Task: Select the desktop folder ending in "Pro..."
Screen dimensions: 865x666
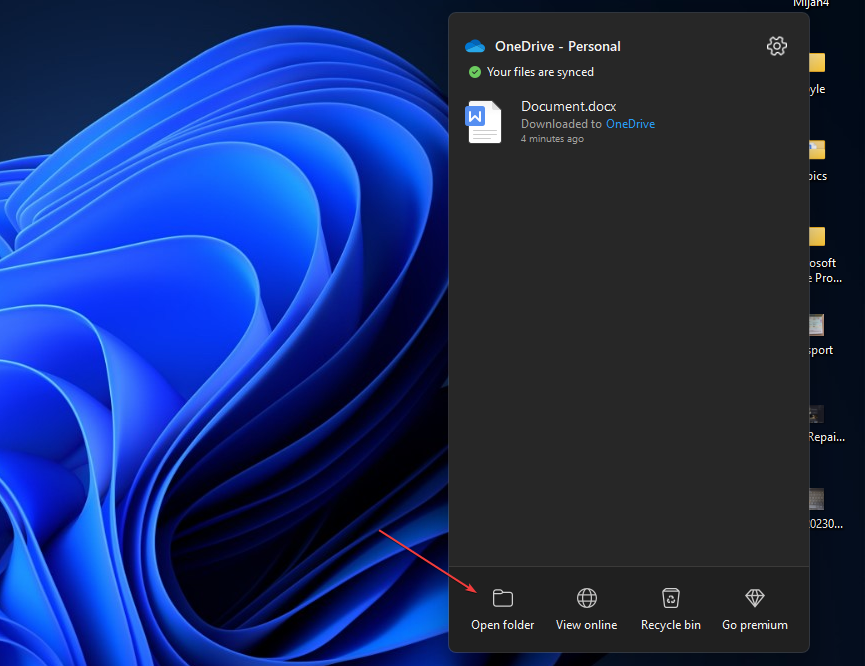Action: click(x=817, y=238)
